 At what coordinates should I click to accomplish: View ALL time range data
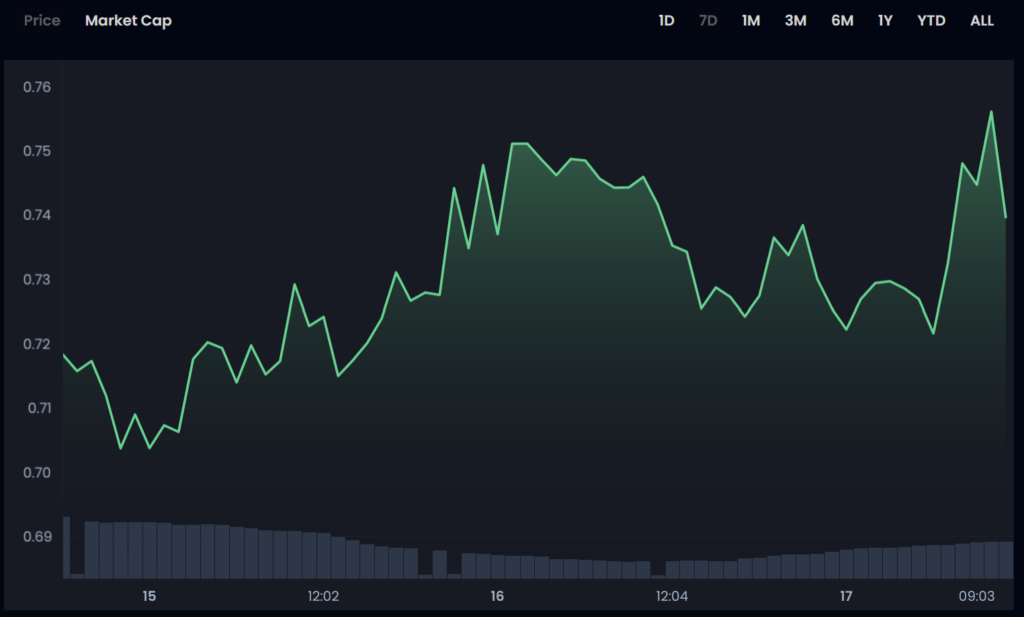982,21
